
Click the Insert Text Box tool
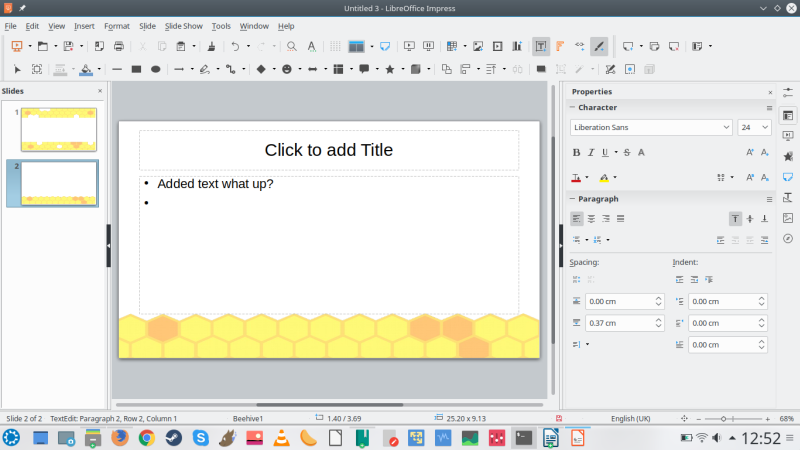540,46
